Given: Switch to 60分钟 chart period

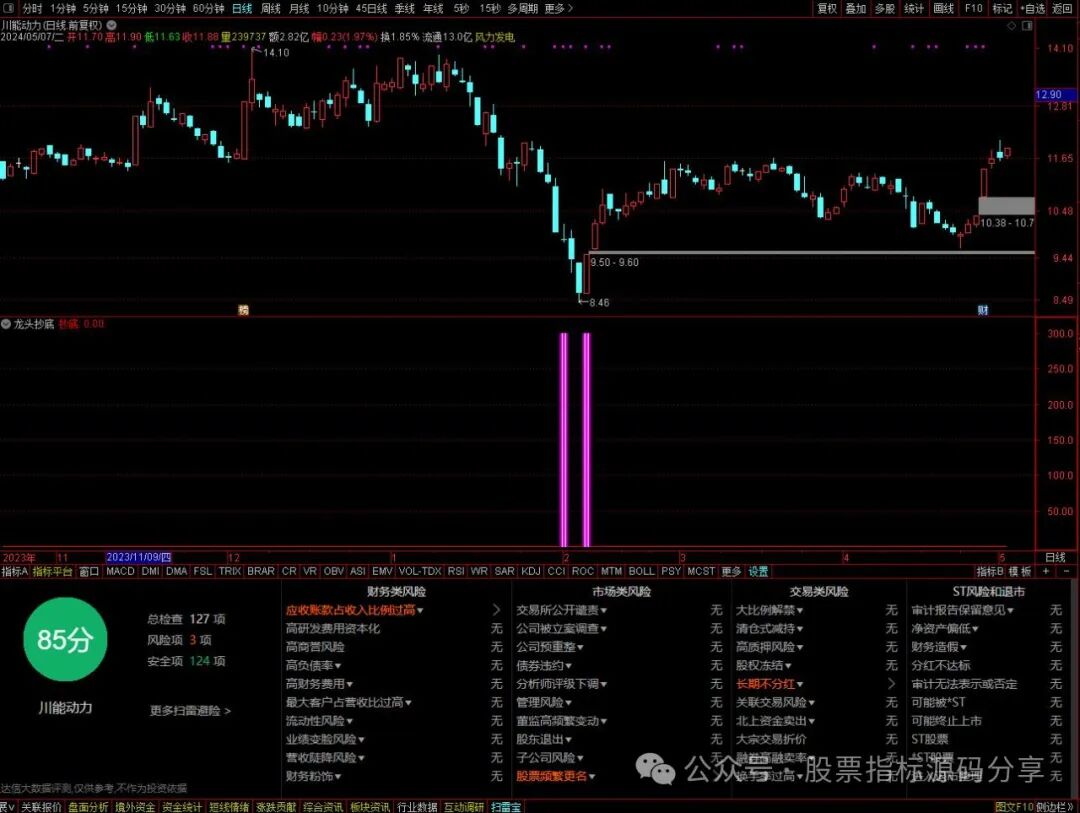Looking at the screenshot, I should [209, 8].
